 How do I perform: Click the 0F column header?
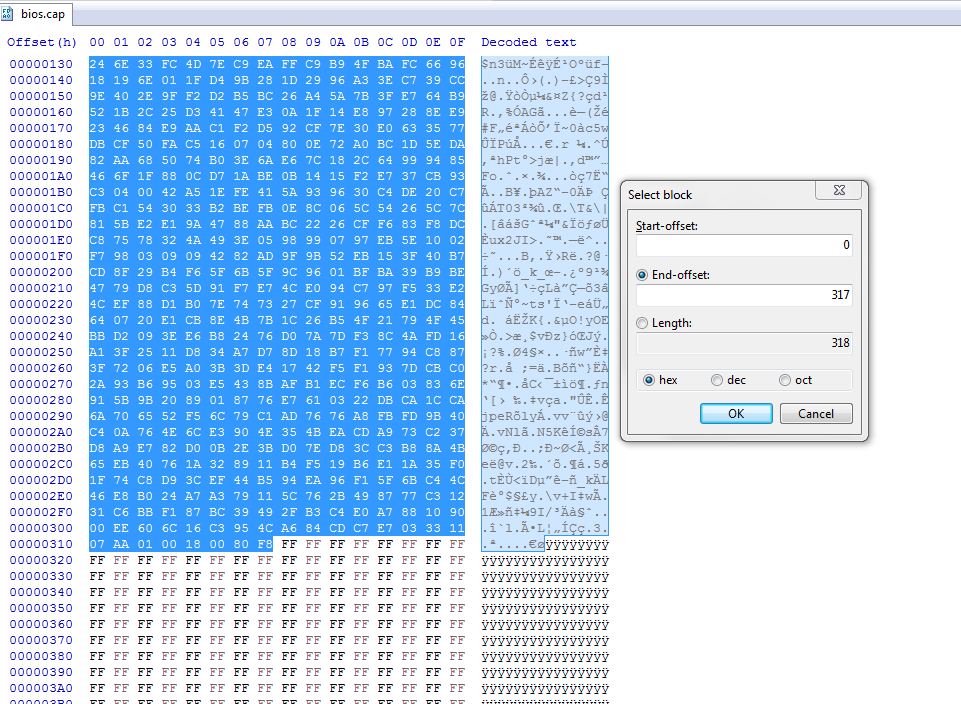tap(457, 42)
